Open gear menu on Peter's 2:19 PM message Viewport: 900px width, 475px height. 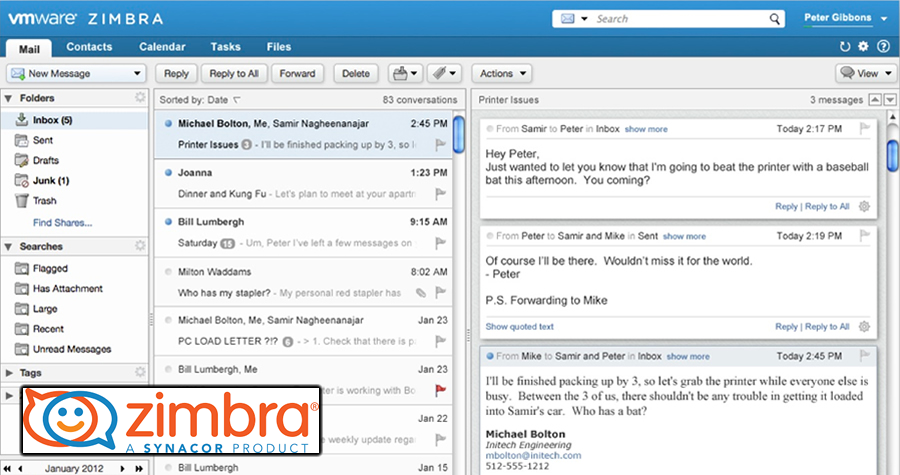tap(864, 326)
